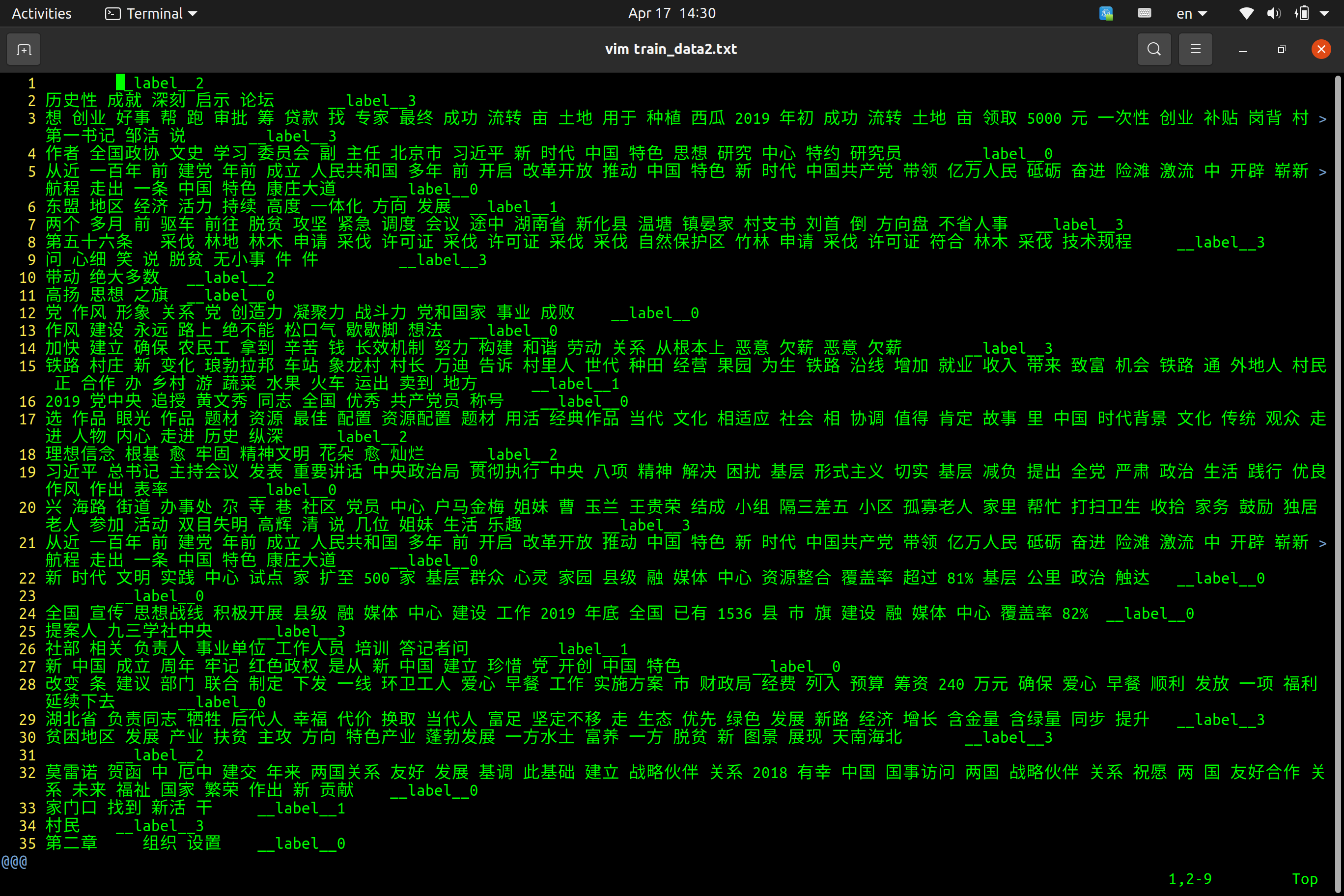Click '__label__2' on line 10

click(231, 278)
